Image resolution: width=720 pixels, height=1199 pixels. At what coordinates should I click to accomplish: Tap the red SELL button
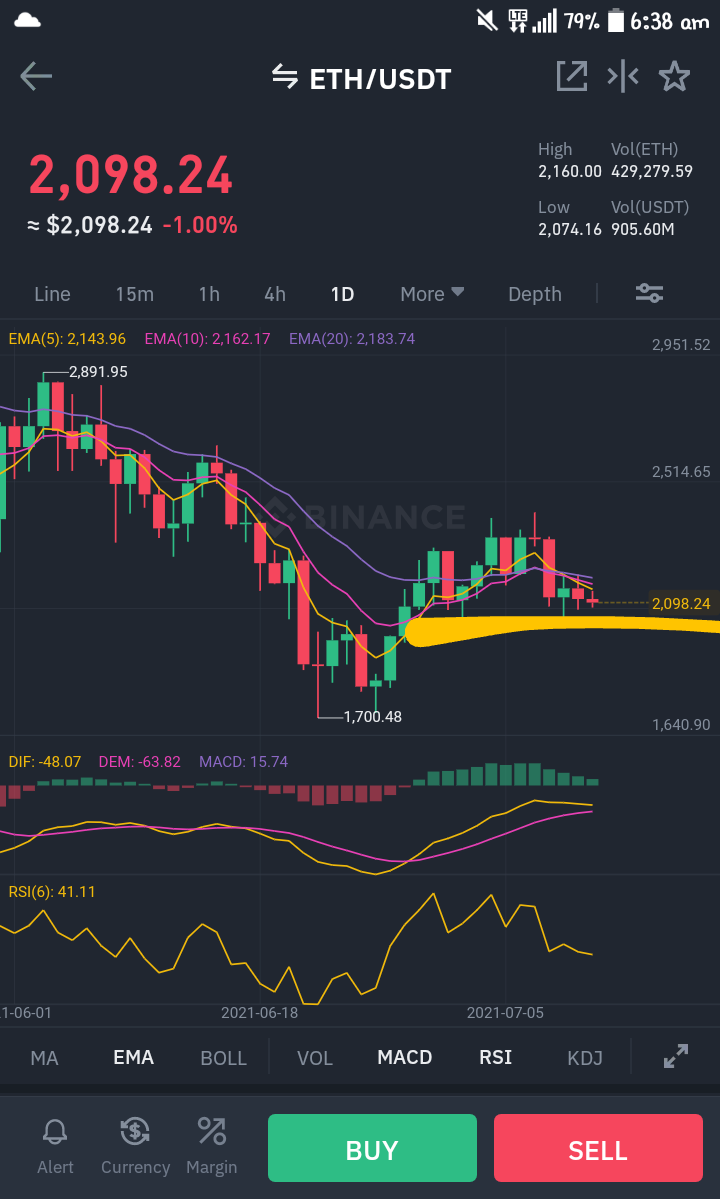(598, 1148)
